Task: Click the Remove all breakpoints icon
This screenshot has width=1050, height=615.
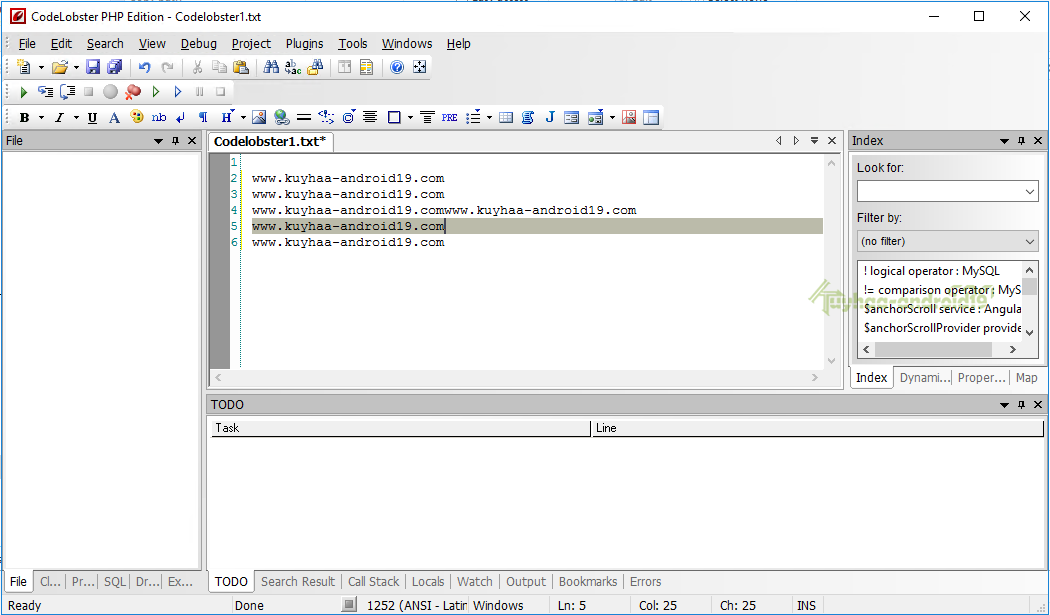Action: pos(133,92)
